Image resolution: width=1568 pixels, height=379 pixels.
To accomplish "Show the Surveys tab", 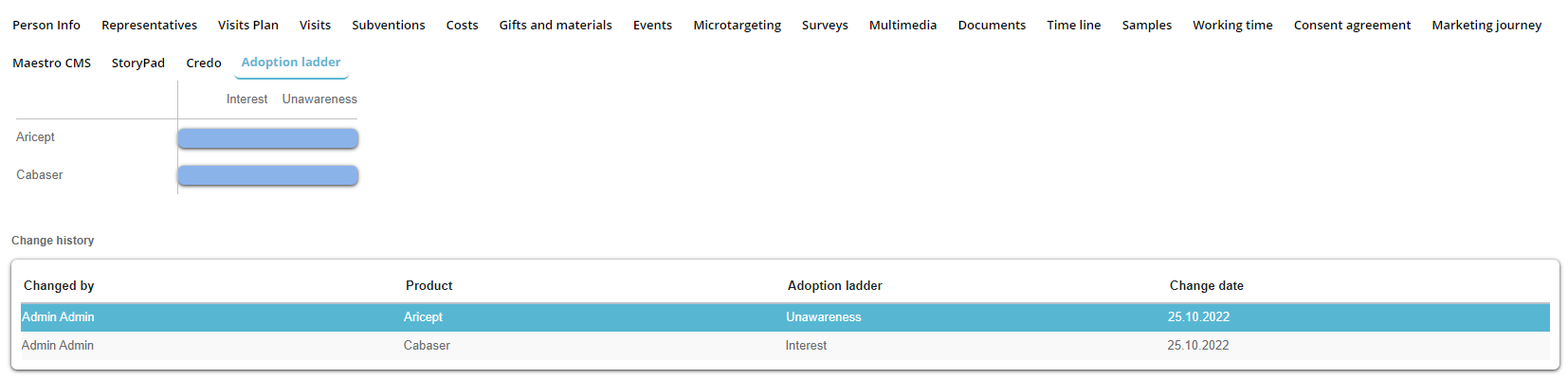I will (825, 26).
